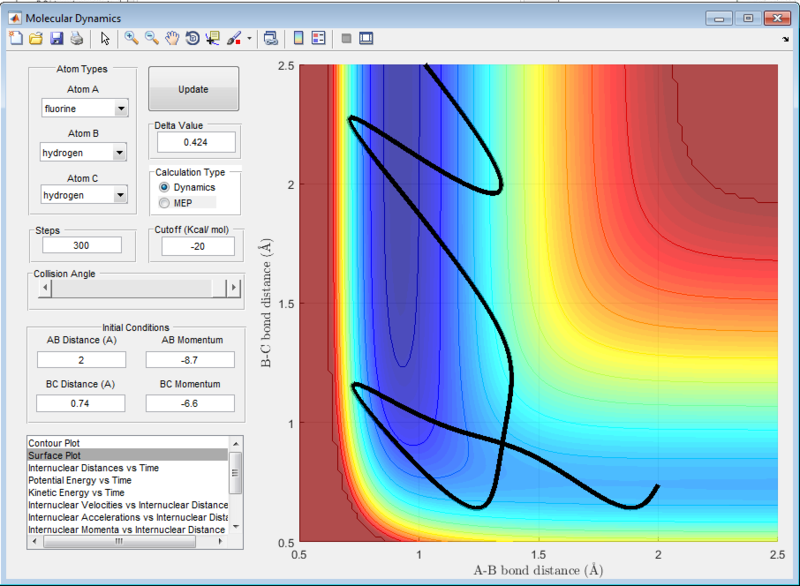Edit the Delta Value field
The image size is (800, 586).
pyautogui.click(x=196, y=141)
